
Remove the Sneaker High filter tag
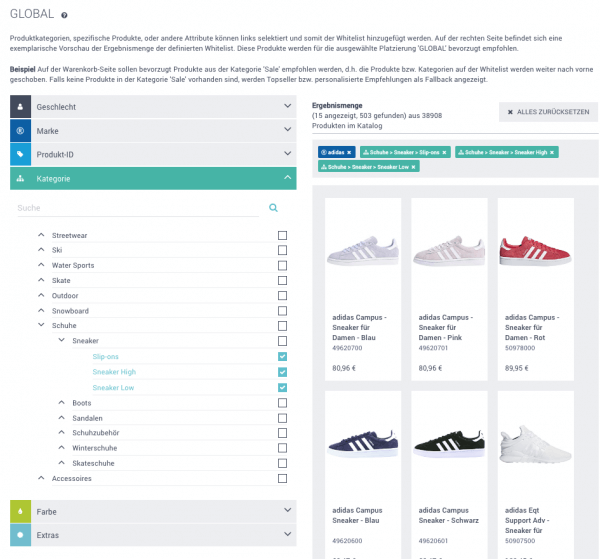coord(552,152)
